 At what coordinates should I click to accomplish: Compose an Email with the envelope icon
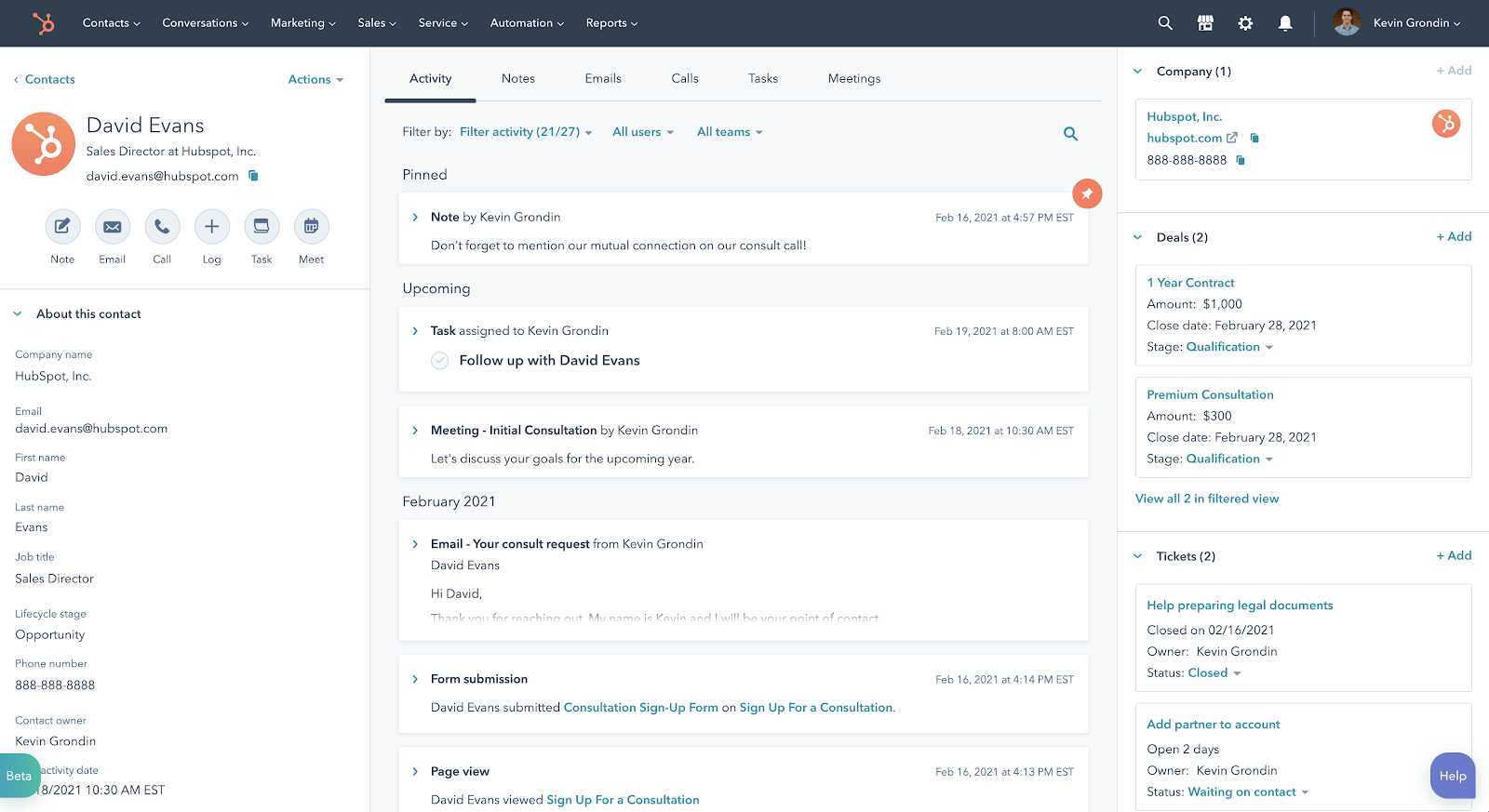pyautogui.click(x=113, y=226)
